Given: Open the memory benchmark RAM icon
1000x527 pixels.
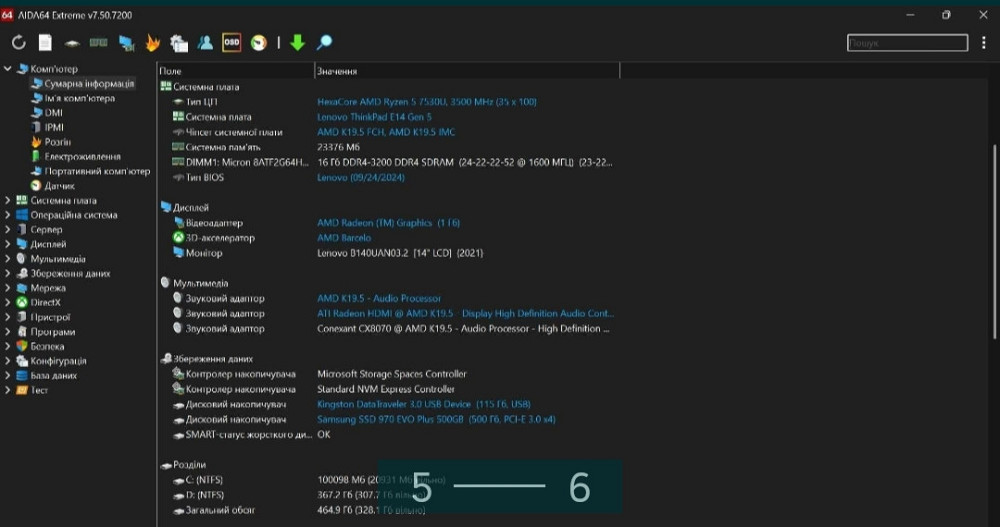Looking at the screenshot, I should pos(98,43).
